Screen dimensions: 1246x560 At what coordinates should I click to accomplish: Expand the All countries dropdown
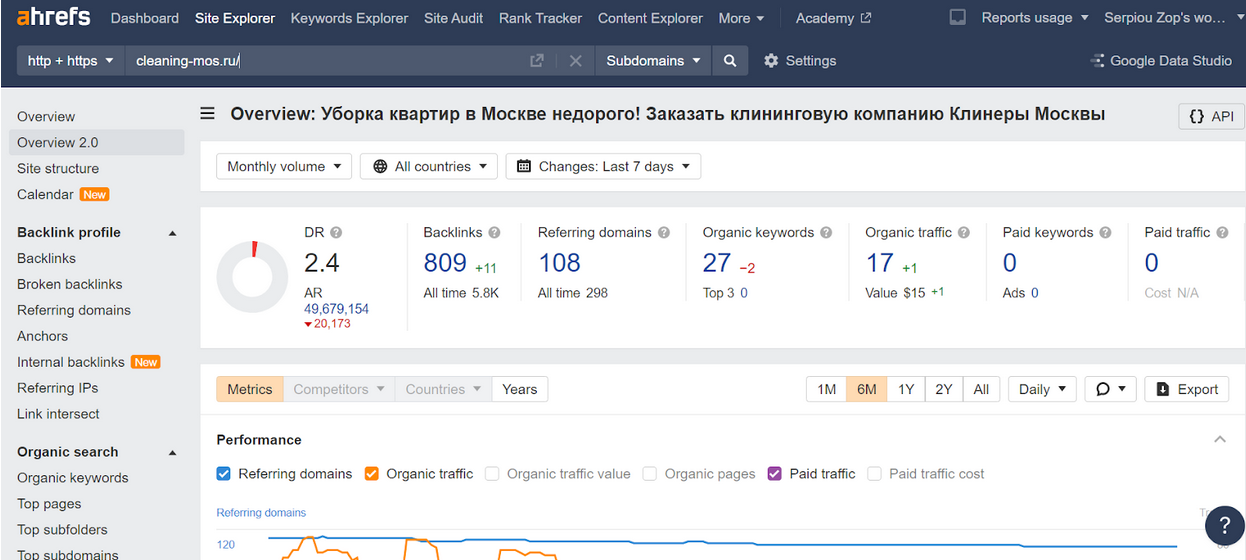(x=428, y=166)
